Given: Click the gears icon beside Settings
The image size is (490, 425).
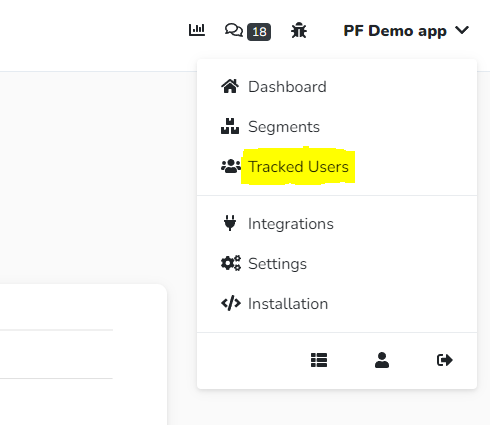Looking at the screenshot, I should [231, 263].
